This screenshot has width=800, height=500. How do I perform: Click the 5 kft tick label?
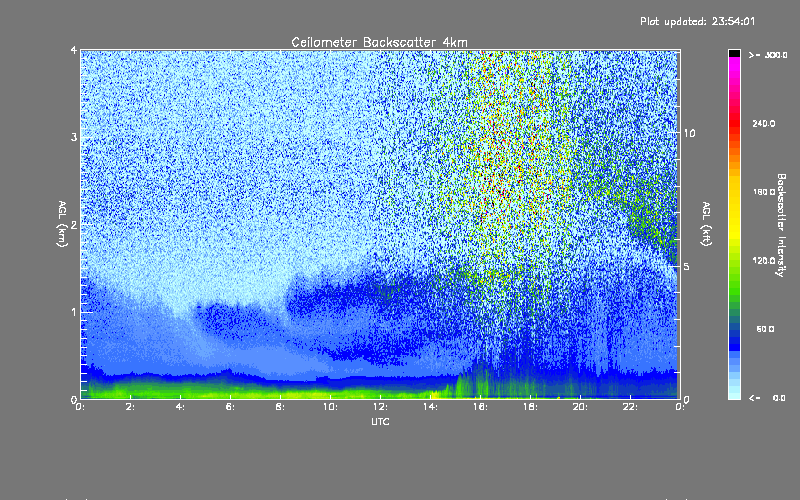(x=687, y=267)
